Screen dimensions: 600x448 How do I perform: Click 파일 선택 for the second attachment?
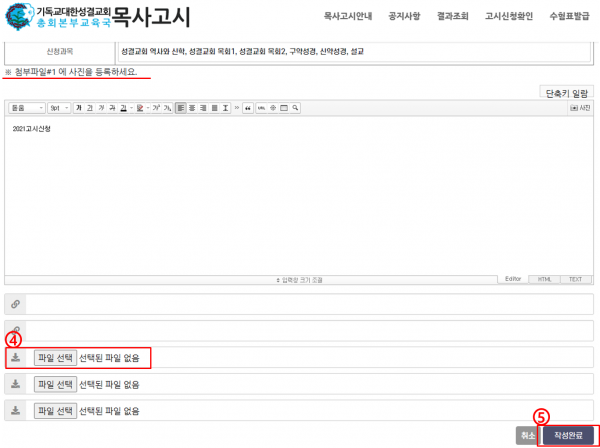(x=55, y=384)
